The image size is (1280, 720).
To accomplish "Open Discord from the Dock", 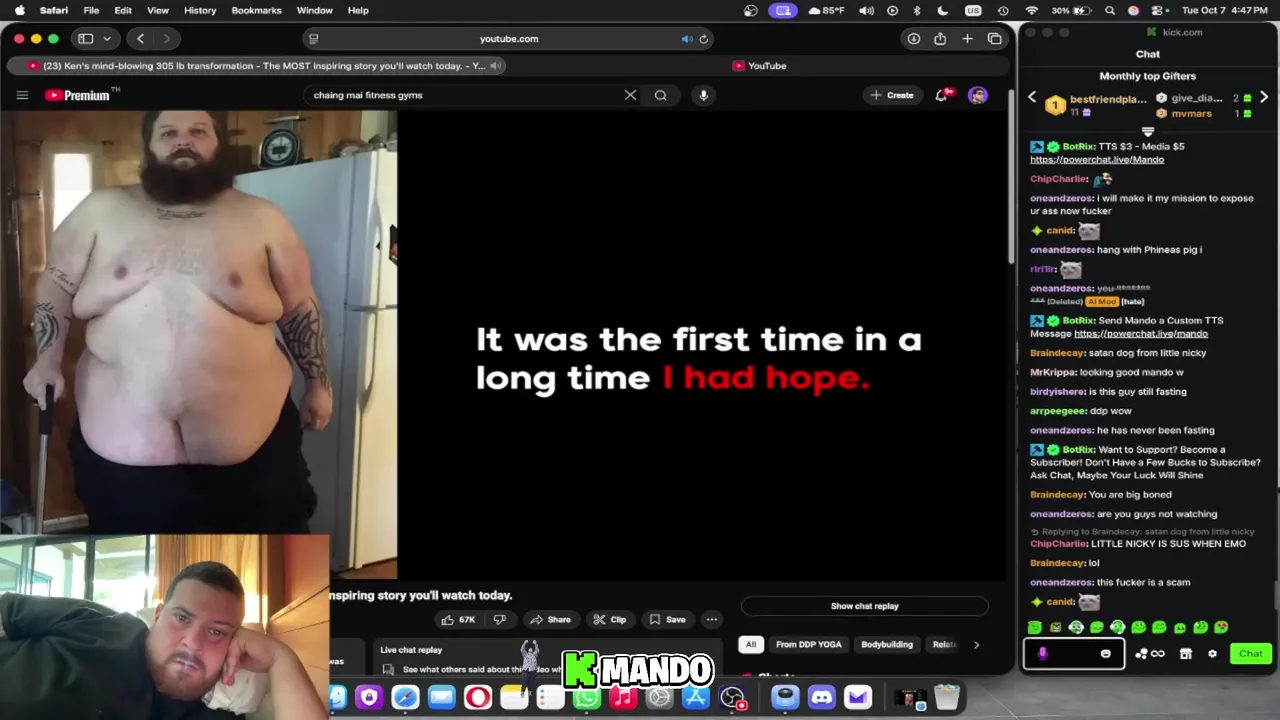I will pyautogui.click(x=821, y=697).
